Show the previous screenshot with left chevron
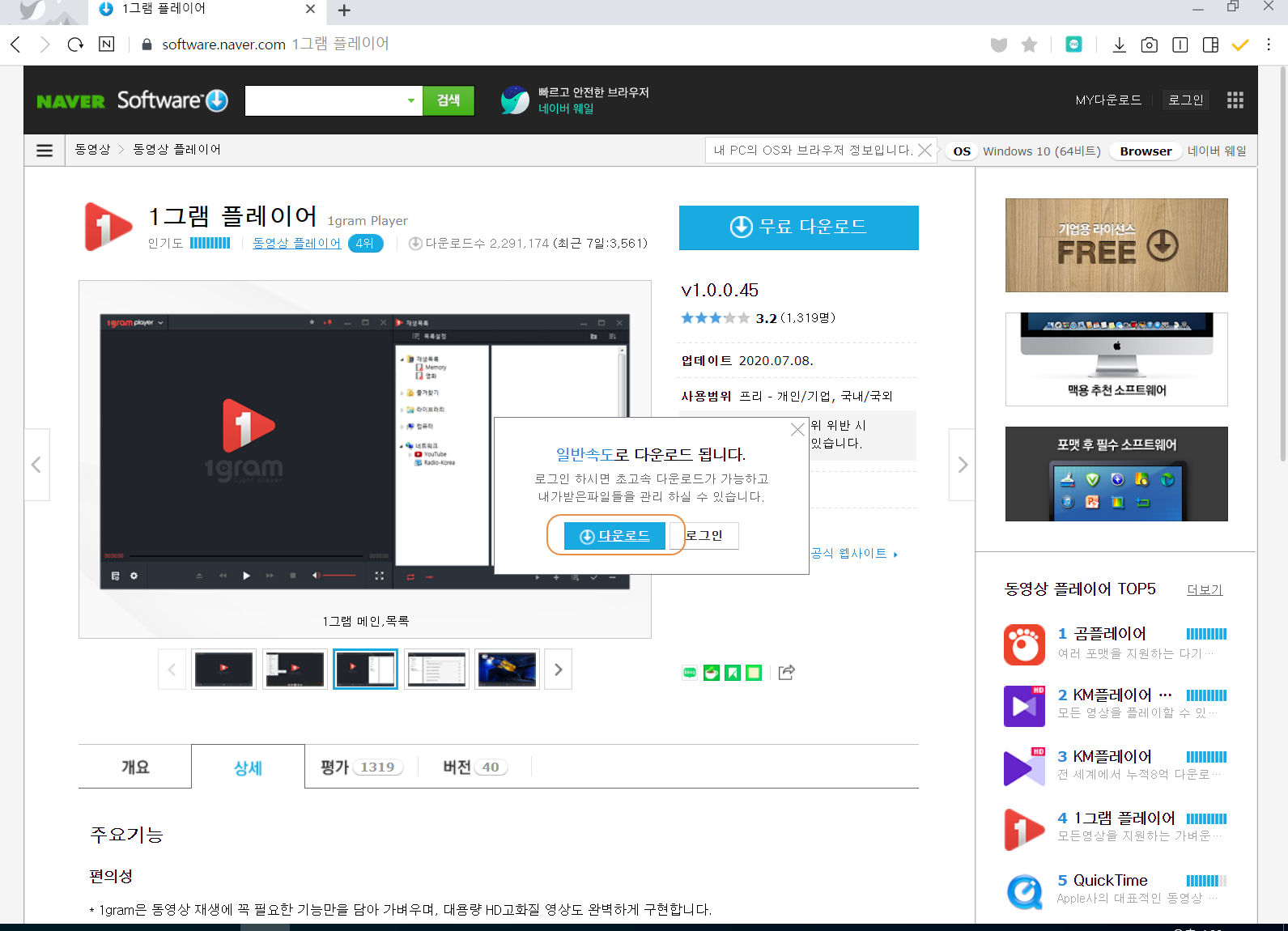 click(x=36, y=465)
